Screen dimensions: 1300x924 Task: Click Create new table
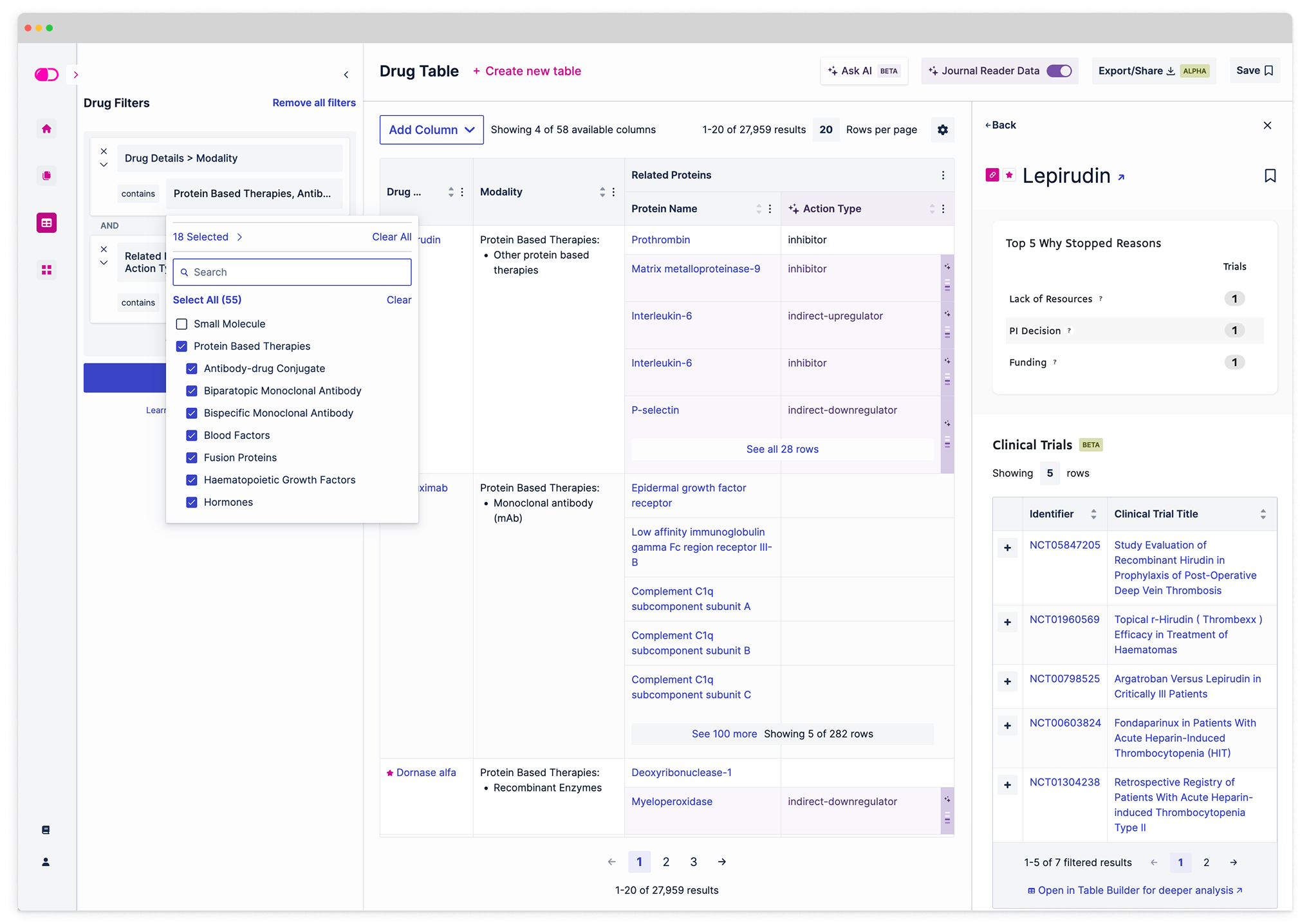[527, 71]
